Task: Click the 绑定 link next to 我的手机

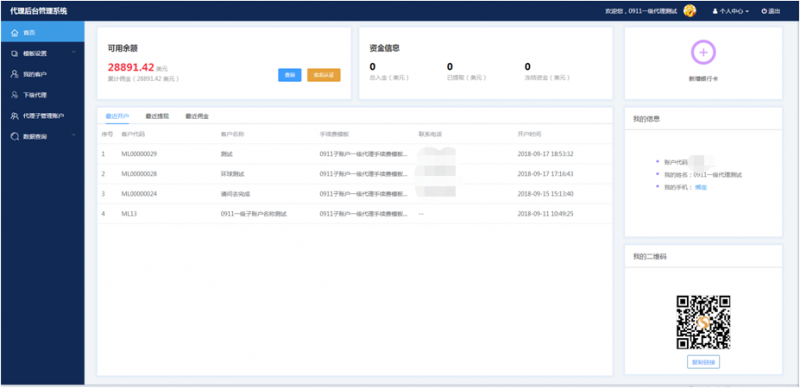Action: (701, 187)
